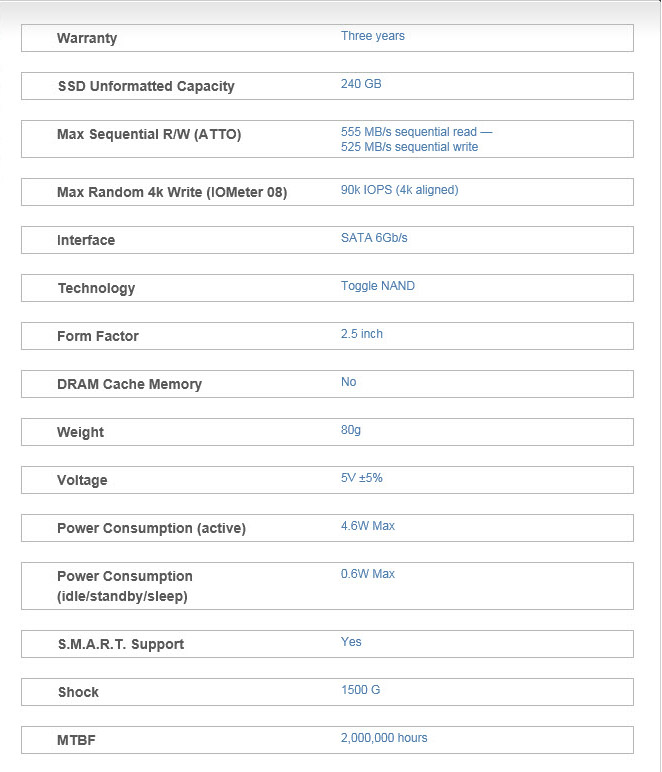Select the Toggle NAND technology value
This screenshot has height=772, width=662.
point(378,286)
